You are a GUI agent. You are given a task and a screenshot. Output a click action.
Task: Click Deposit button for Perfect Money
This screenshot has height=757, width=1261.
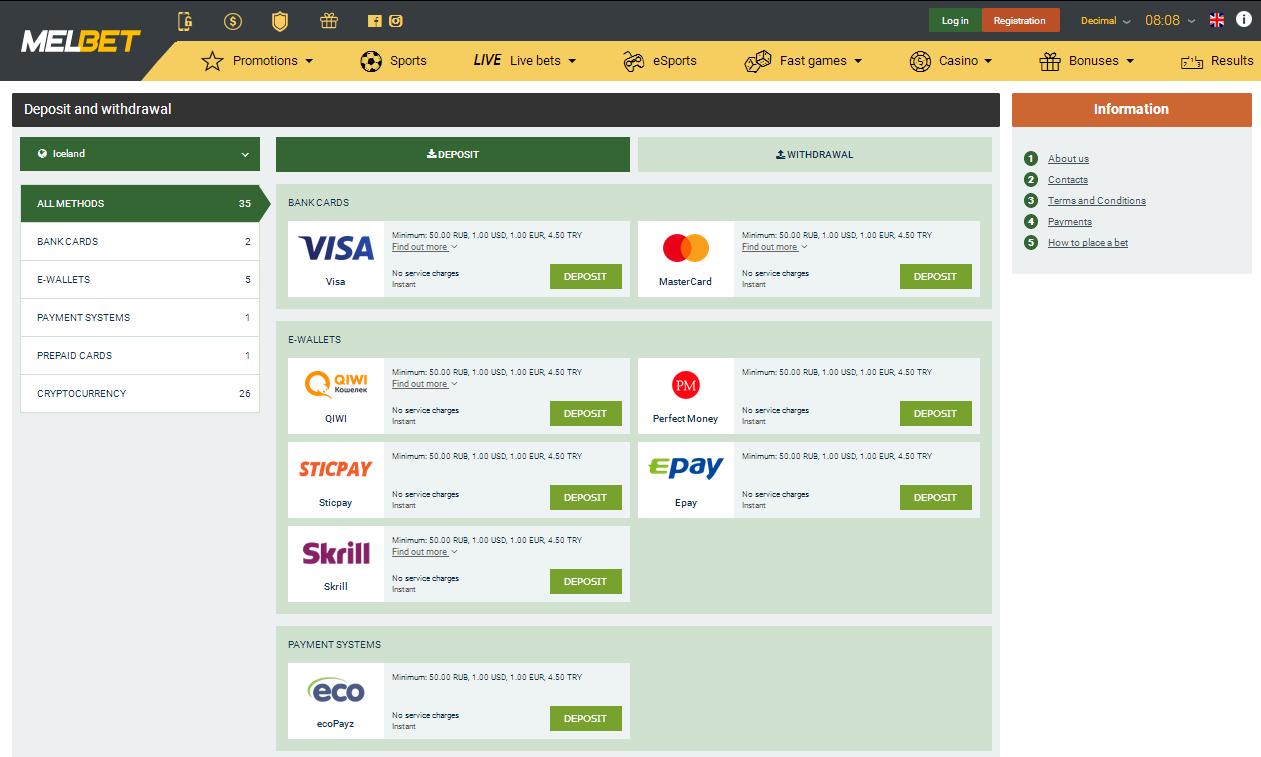pyautogui.click(x=936, y=414)
